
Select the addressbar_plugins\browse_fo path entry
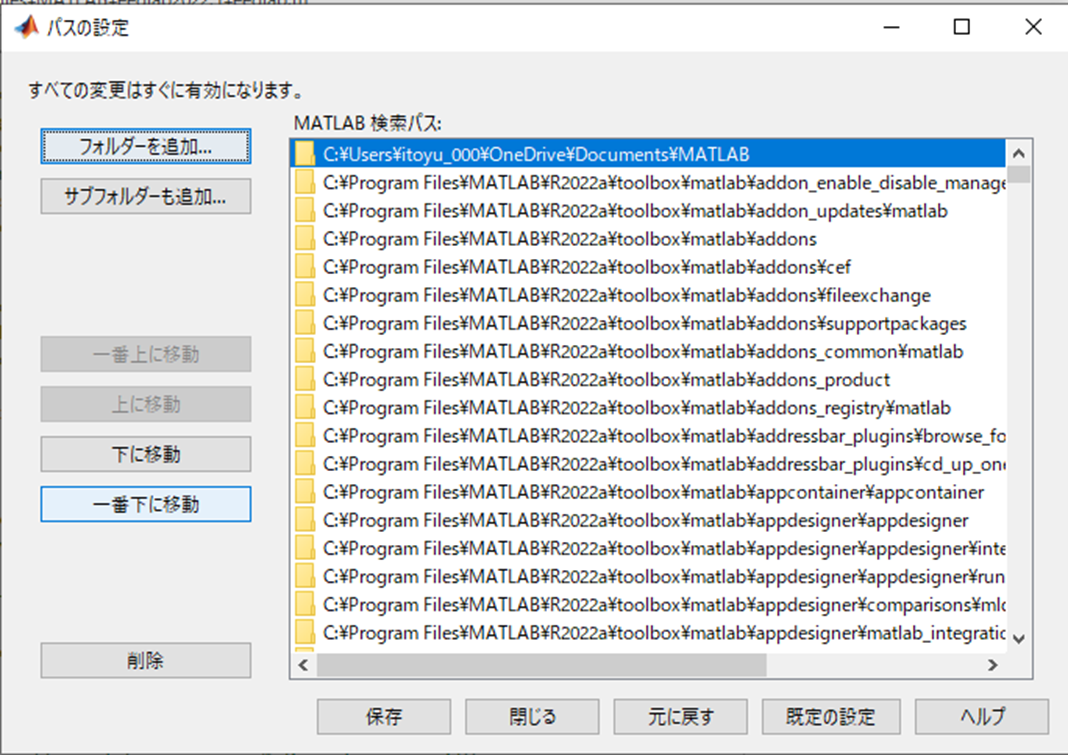tap(648, 435)
